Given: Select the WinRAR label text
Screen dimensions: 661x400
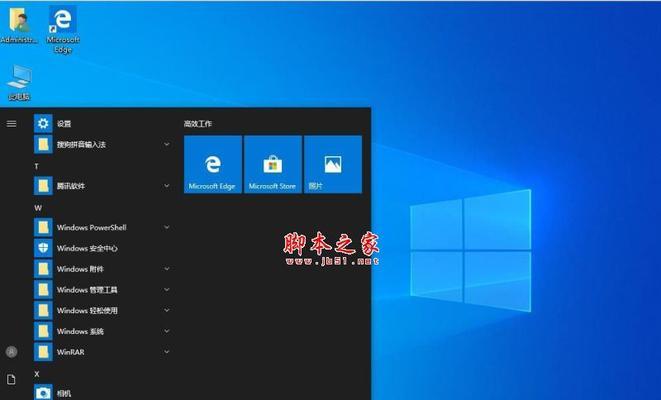Looking at the screenshot, I should pyautogui.click(x=70, y=352).
